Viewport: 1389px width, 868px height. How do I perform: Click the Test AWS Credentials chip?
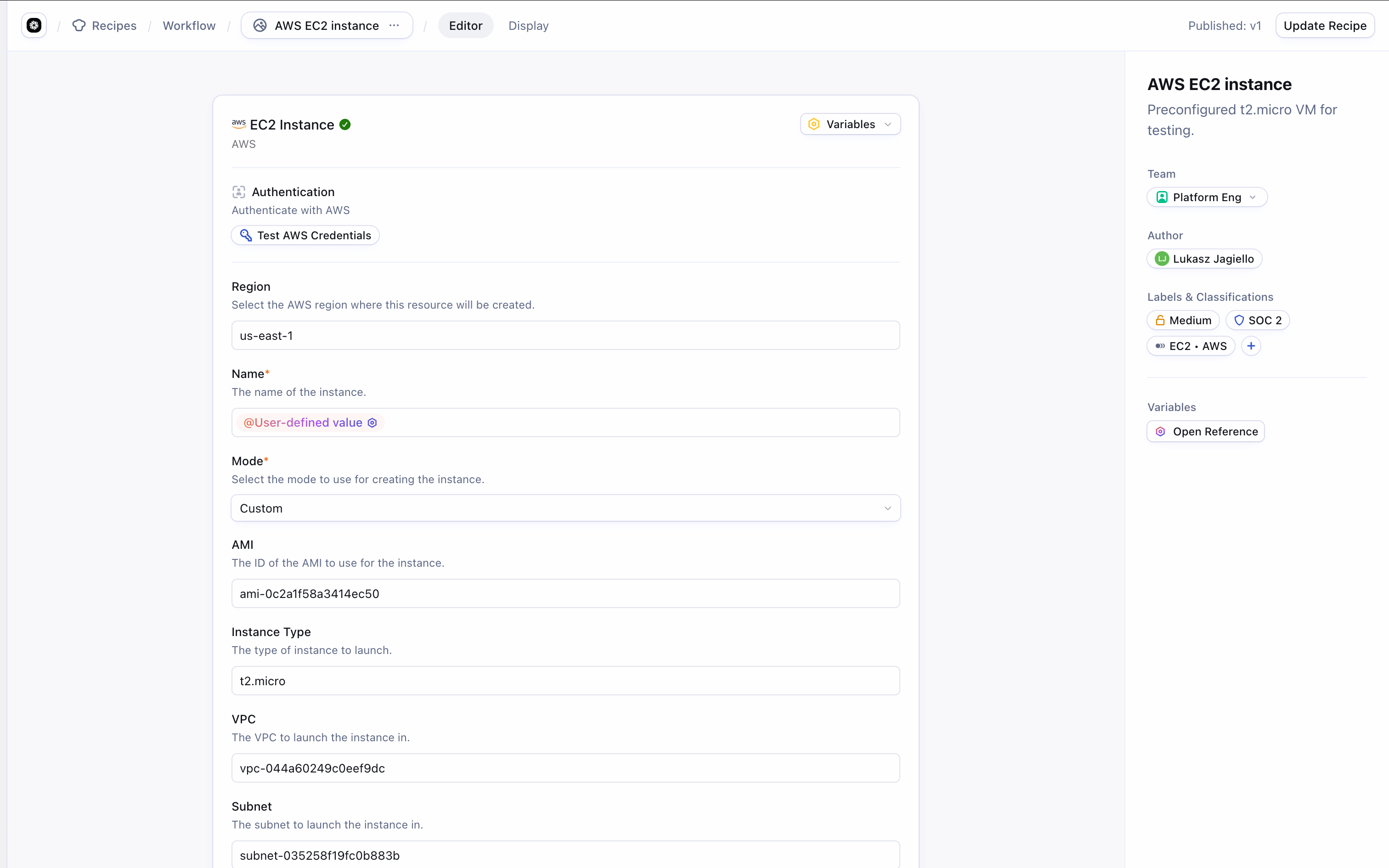tap(305, 235)
